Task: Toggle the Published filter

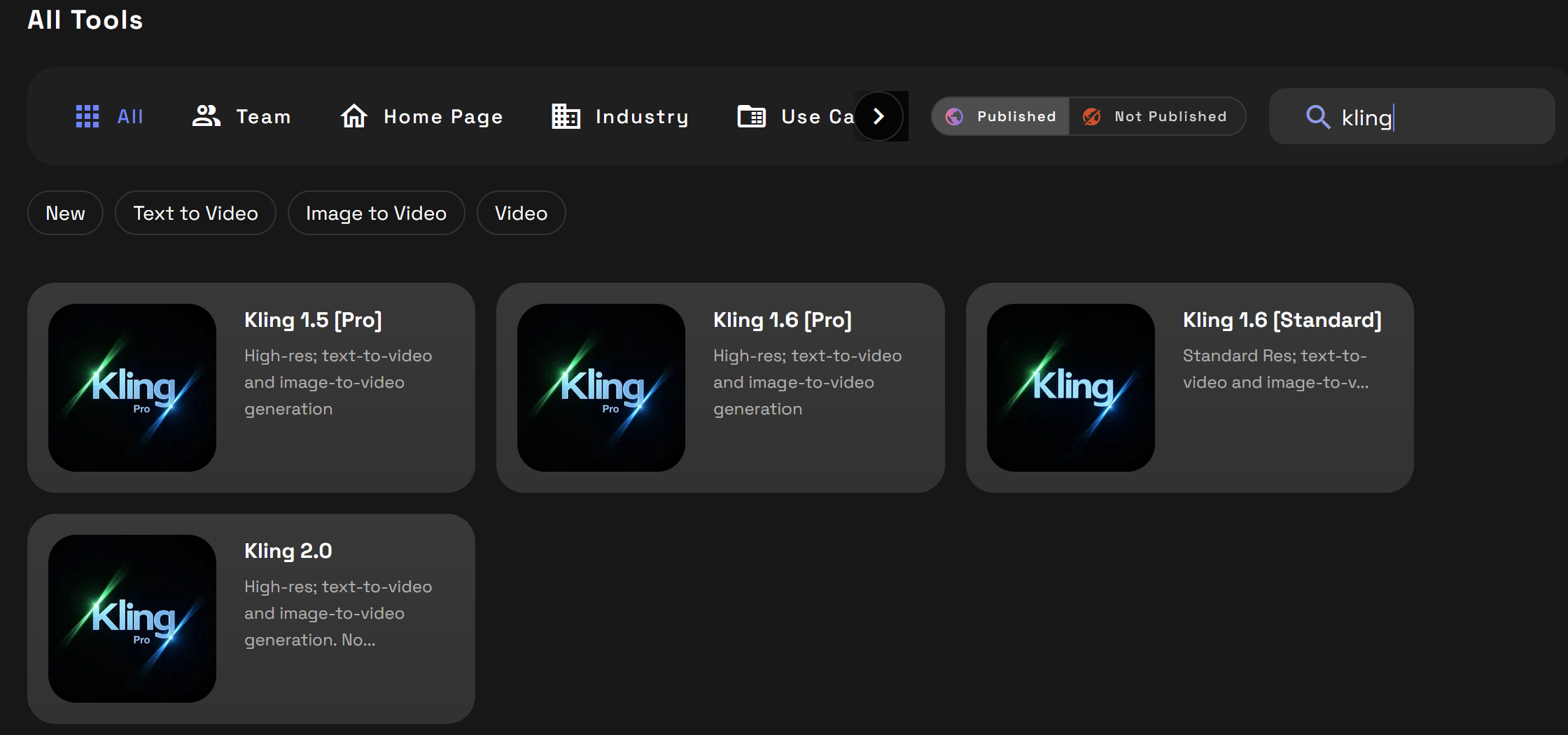Action: point(1000,117)
